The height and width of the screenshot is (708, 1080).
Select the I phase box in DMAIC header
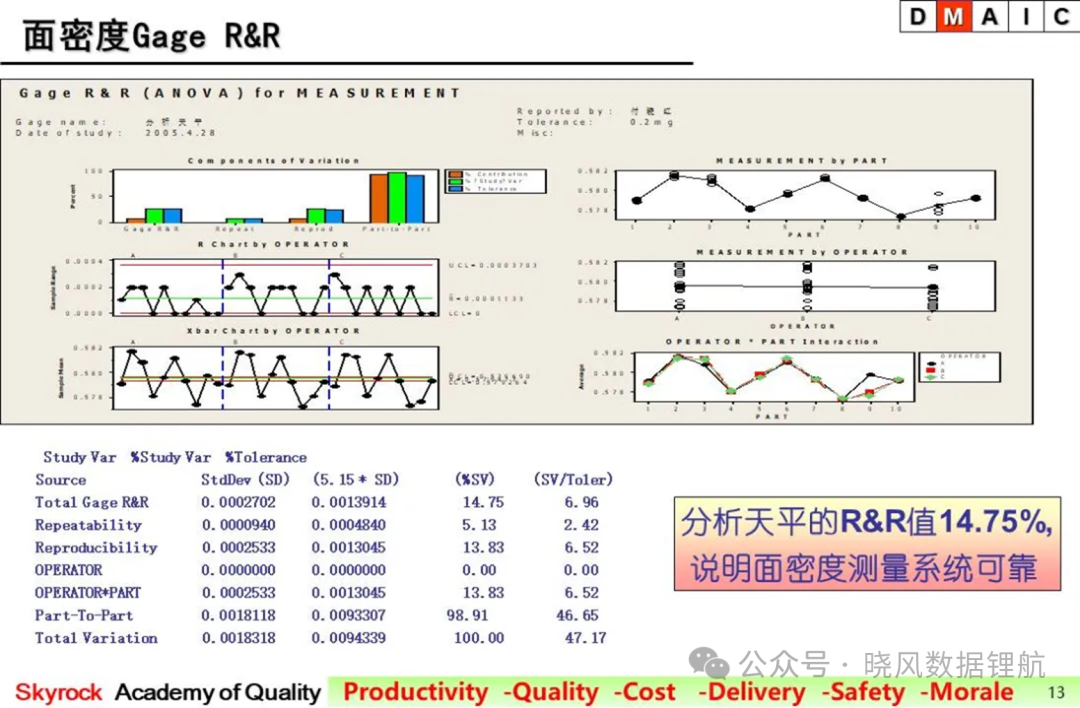click(x=1026, y=17)
